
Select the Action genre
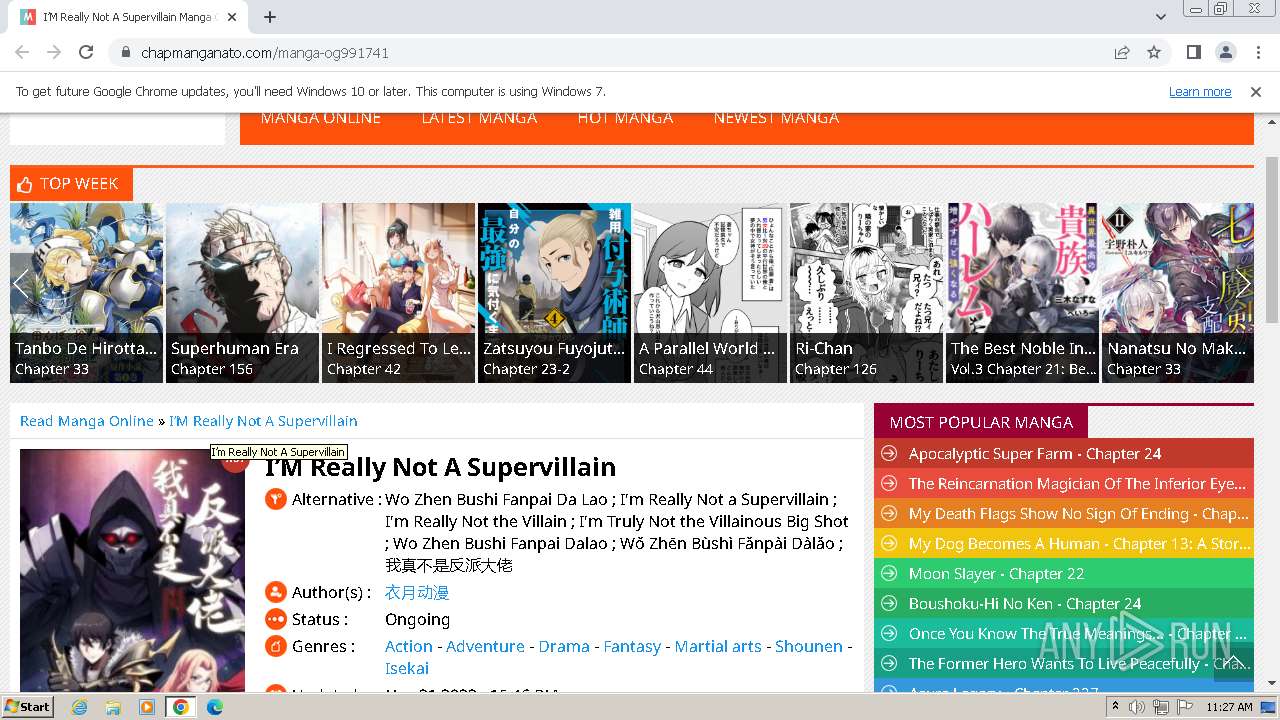[x=409, y=646]
